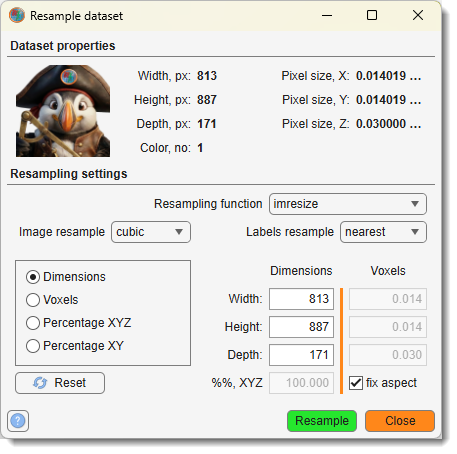Click the Width, px value 813
The width and height of the screenshot is (457, 454).
pos(207,76)
